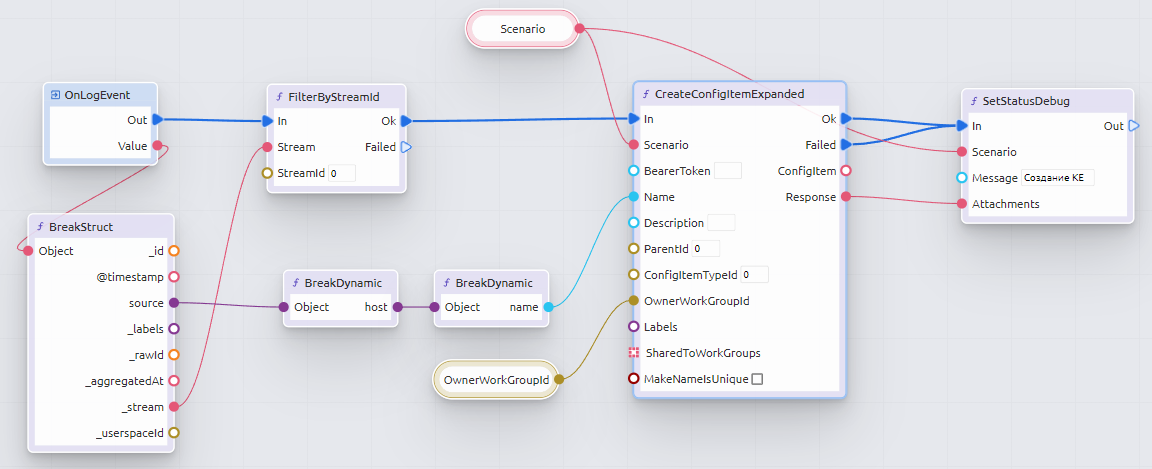
Task: Click the source pin on BreakStruct
Action: (173, 302)
